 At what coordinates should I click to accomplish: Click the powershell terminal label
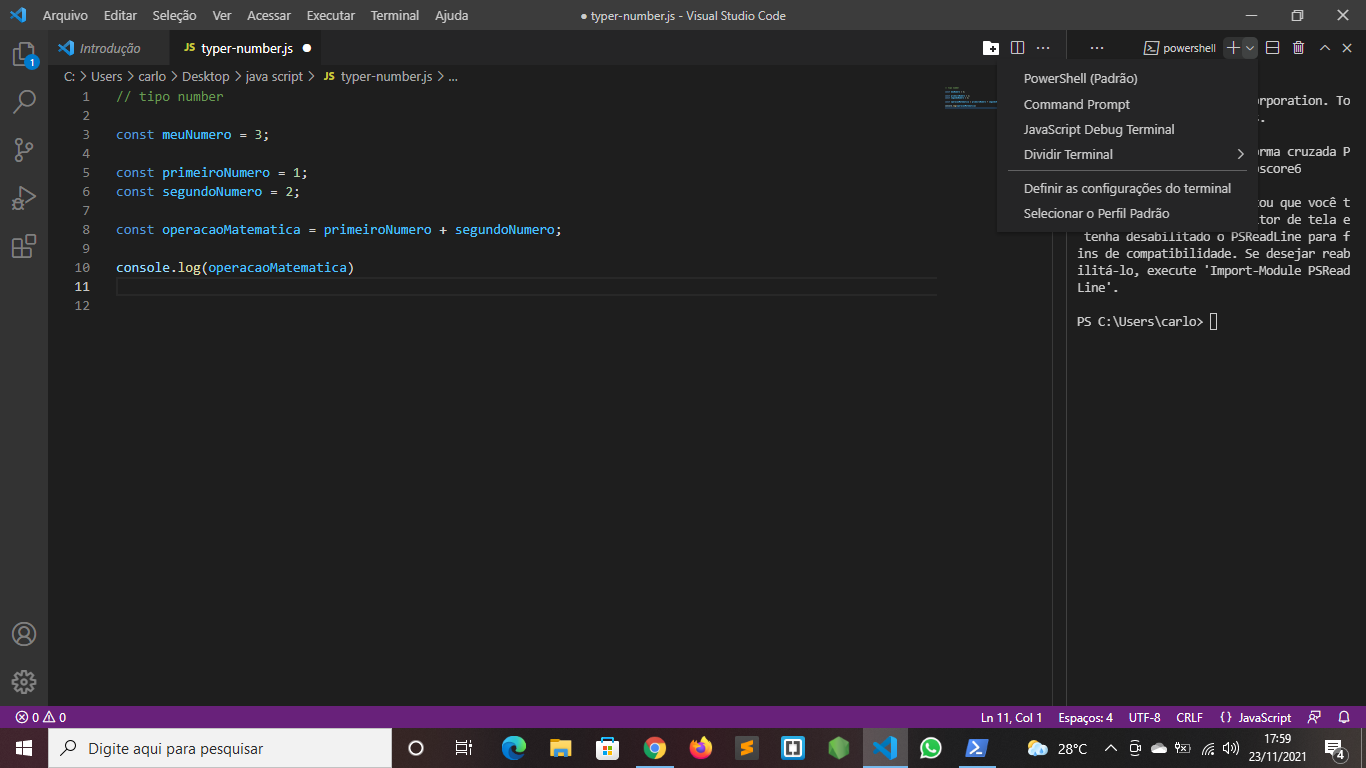pos(1180,48)
